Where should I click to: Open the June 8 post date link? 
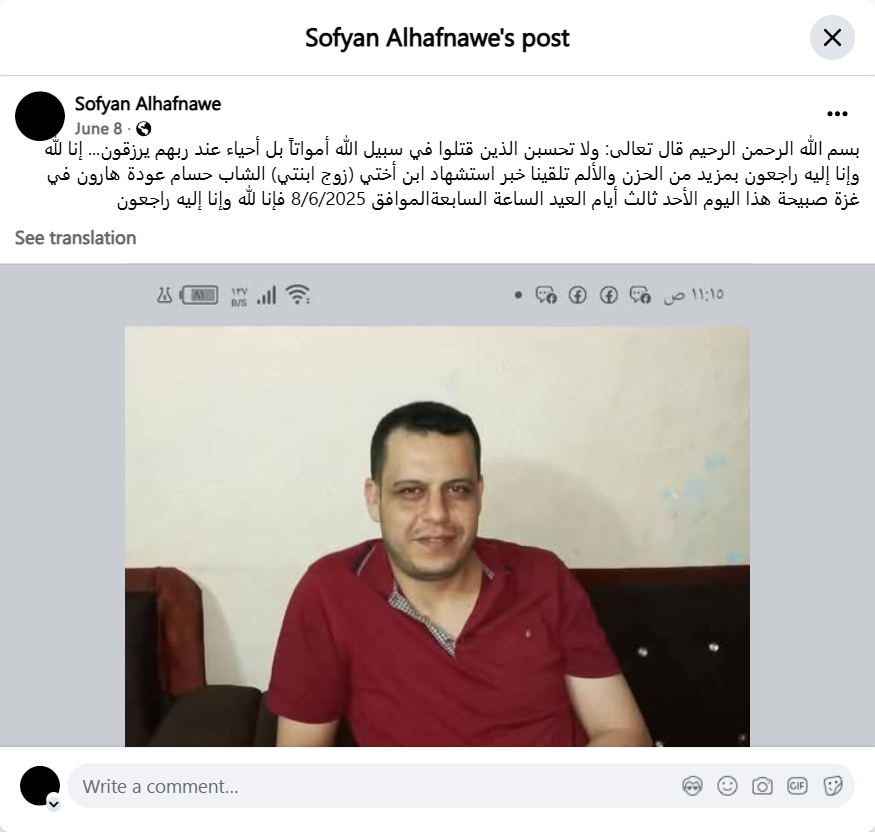point(98,129)
